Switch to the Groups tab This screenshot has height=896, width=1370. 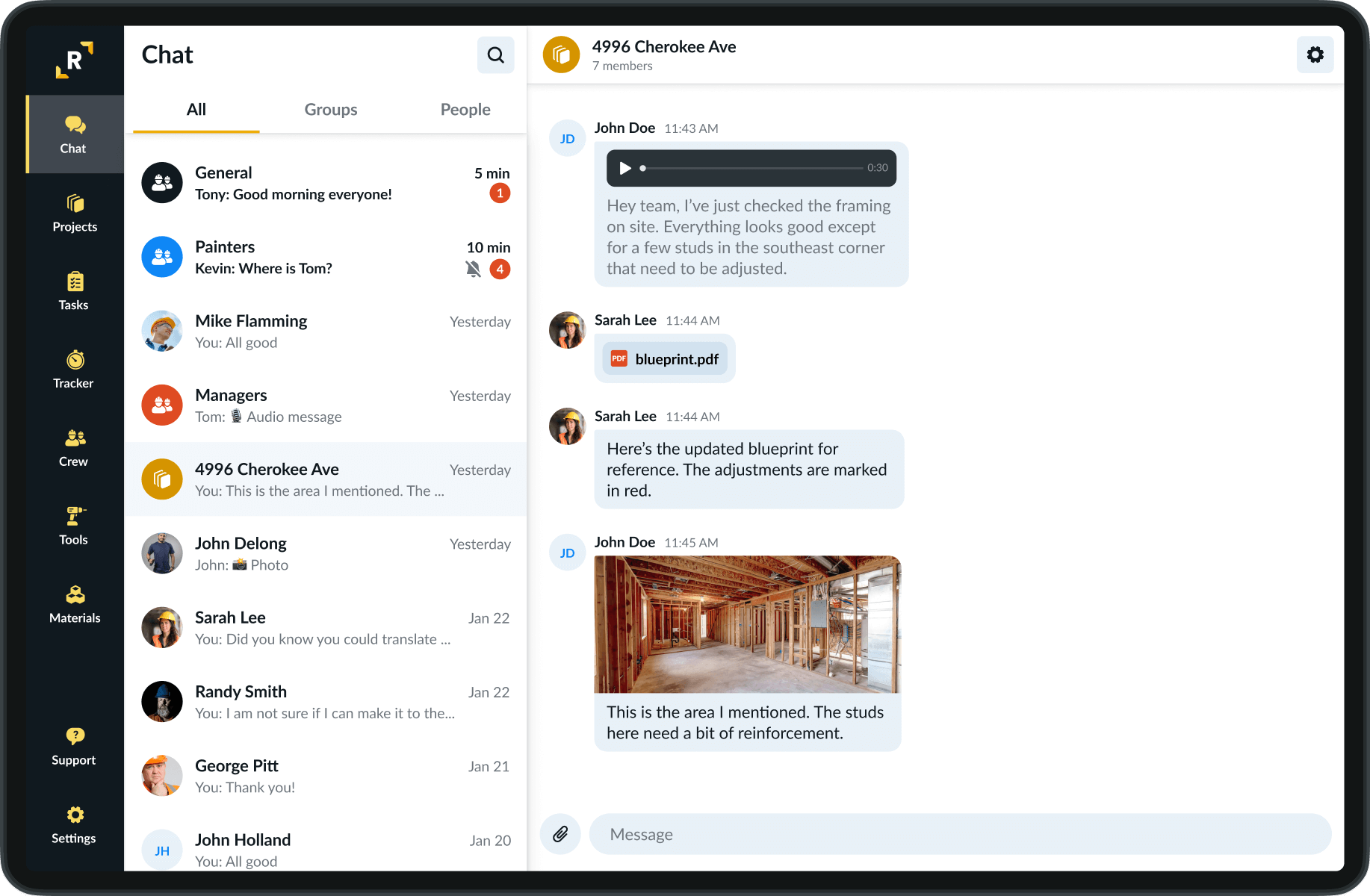(331, 110)
